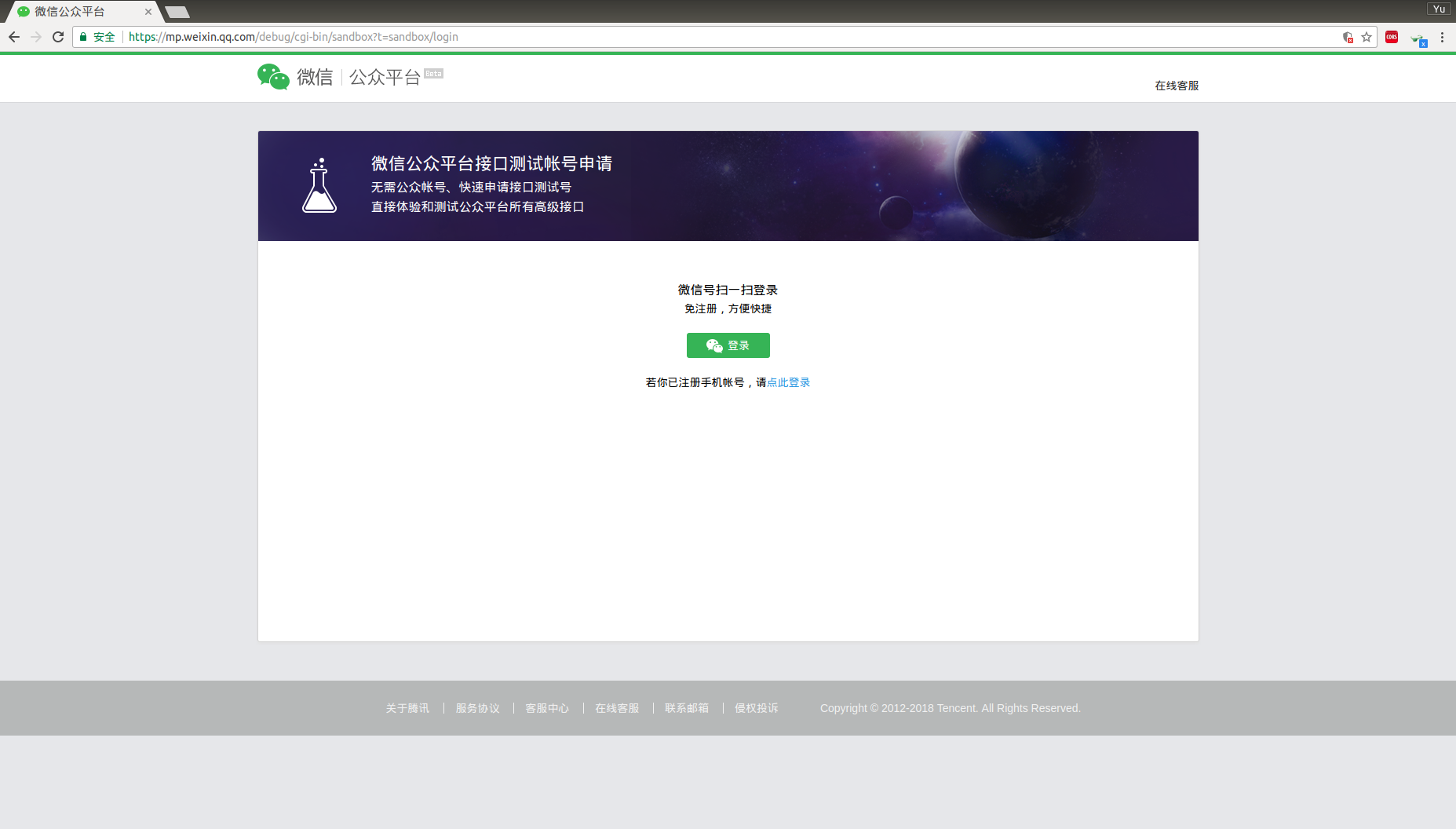
Task: Click the green 登录 button
Action: point(728,345)
